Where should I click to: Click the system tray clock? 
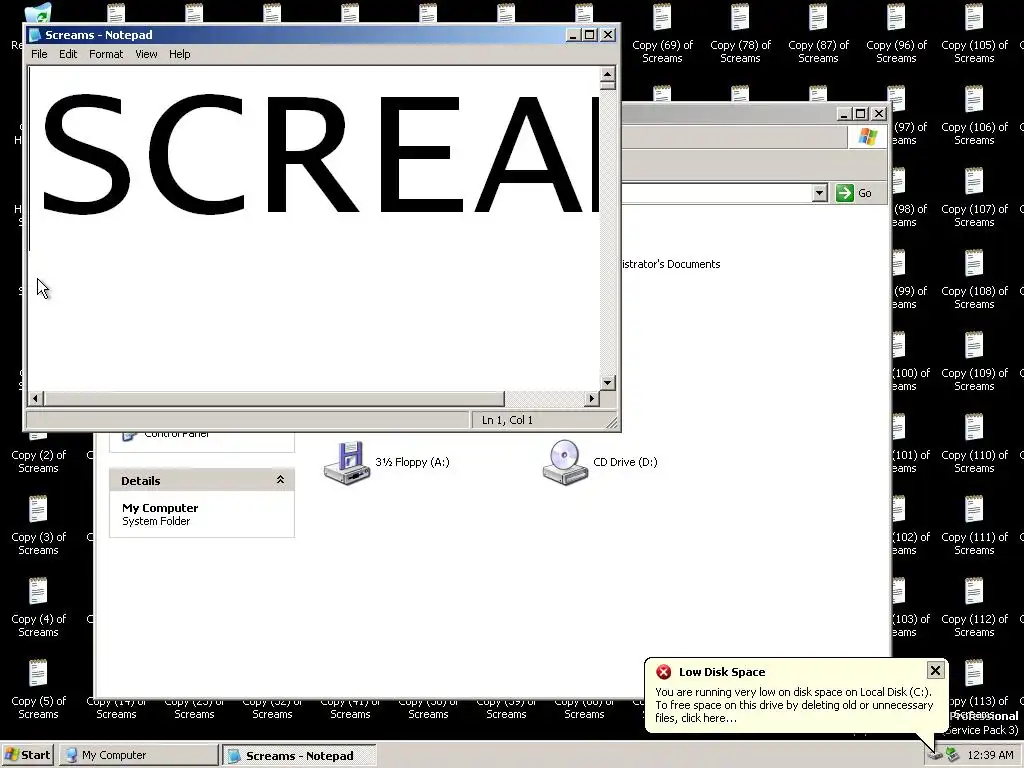(991, 755)
